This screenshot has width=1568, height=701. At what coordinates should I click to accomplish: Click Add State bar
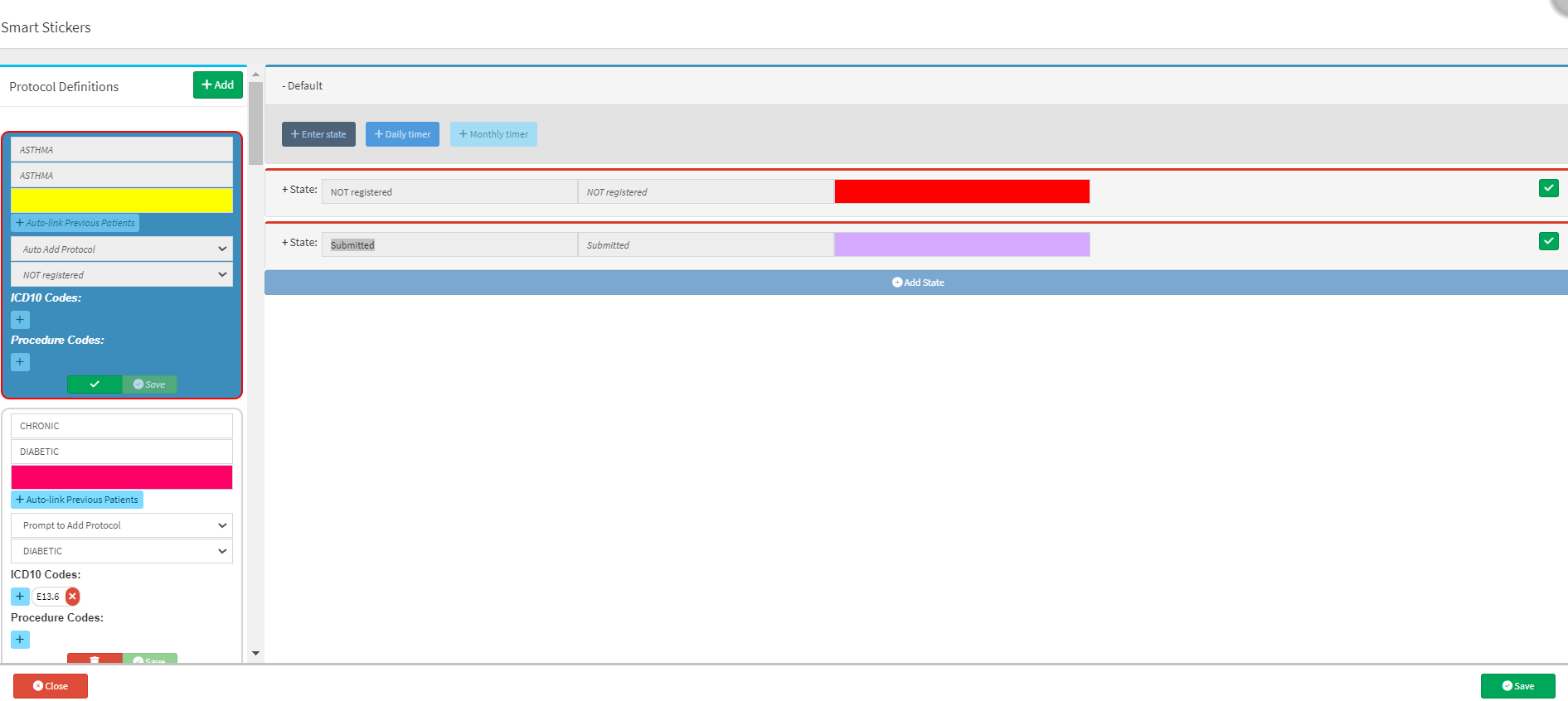pos(916,283)
